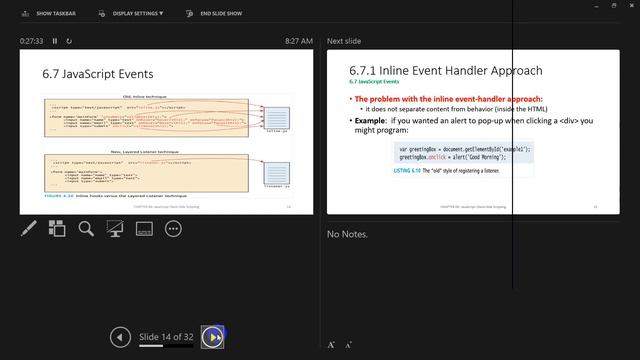Viewport: 640px width, 360px height.
Task: Click the current slide 6.7 JavaScript Events
Action: click(167, 132)
